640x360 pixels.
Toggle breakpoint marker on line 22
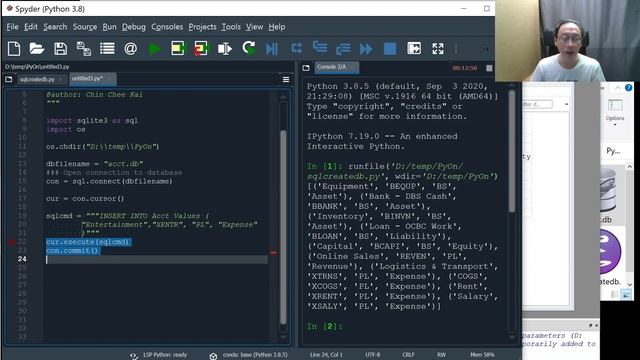(11, 242)
